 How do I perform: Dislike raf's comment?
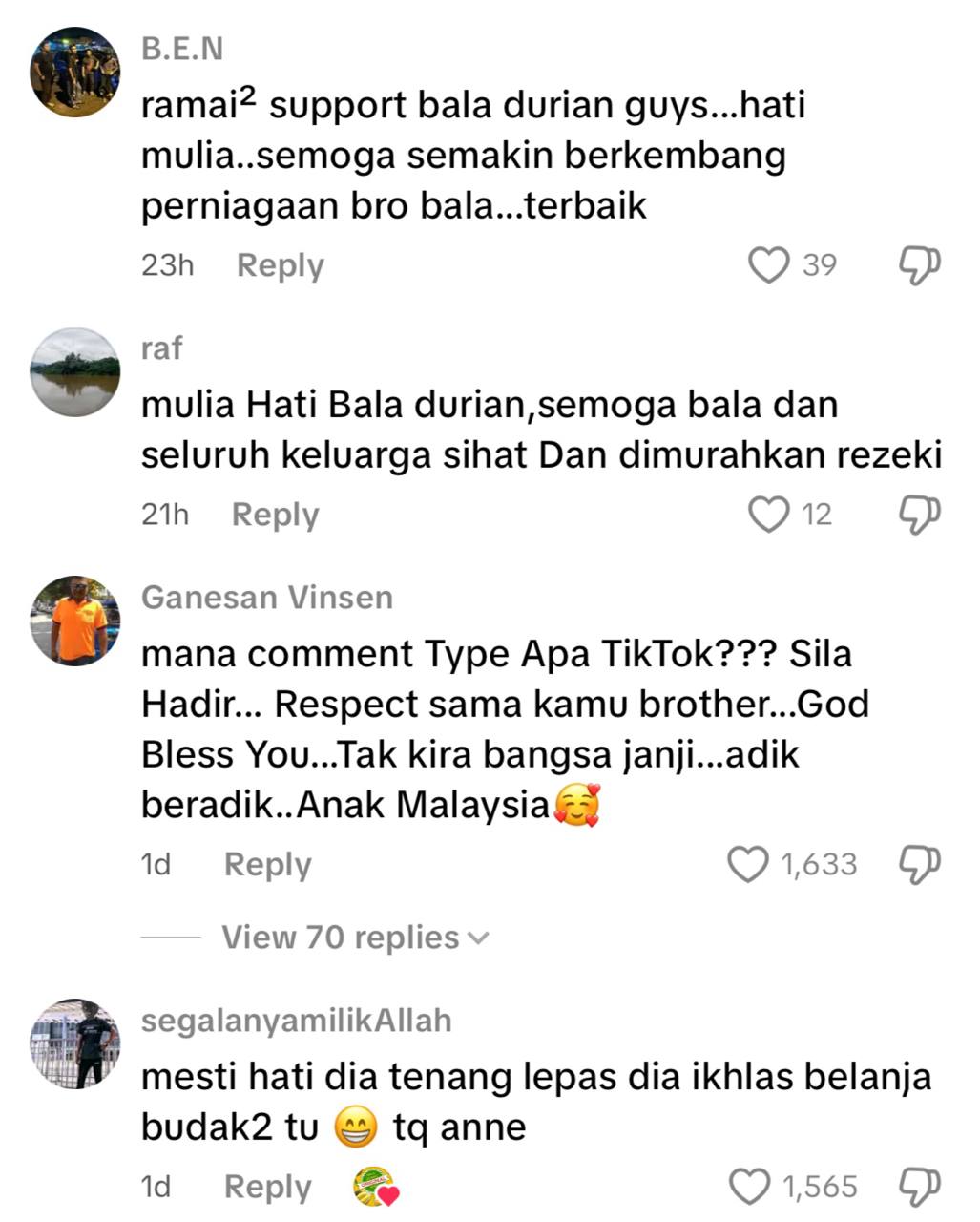pos(920,515)
